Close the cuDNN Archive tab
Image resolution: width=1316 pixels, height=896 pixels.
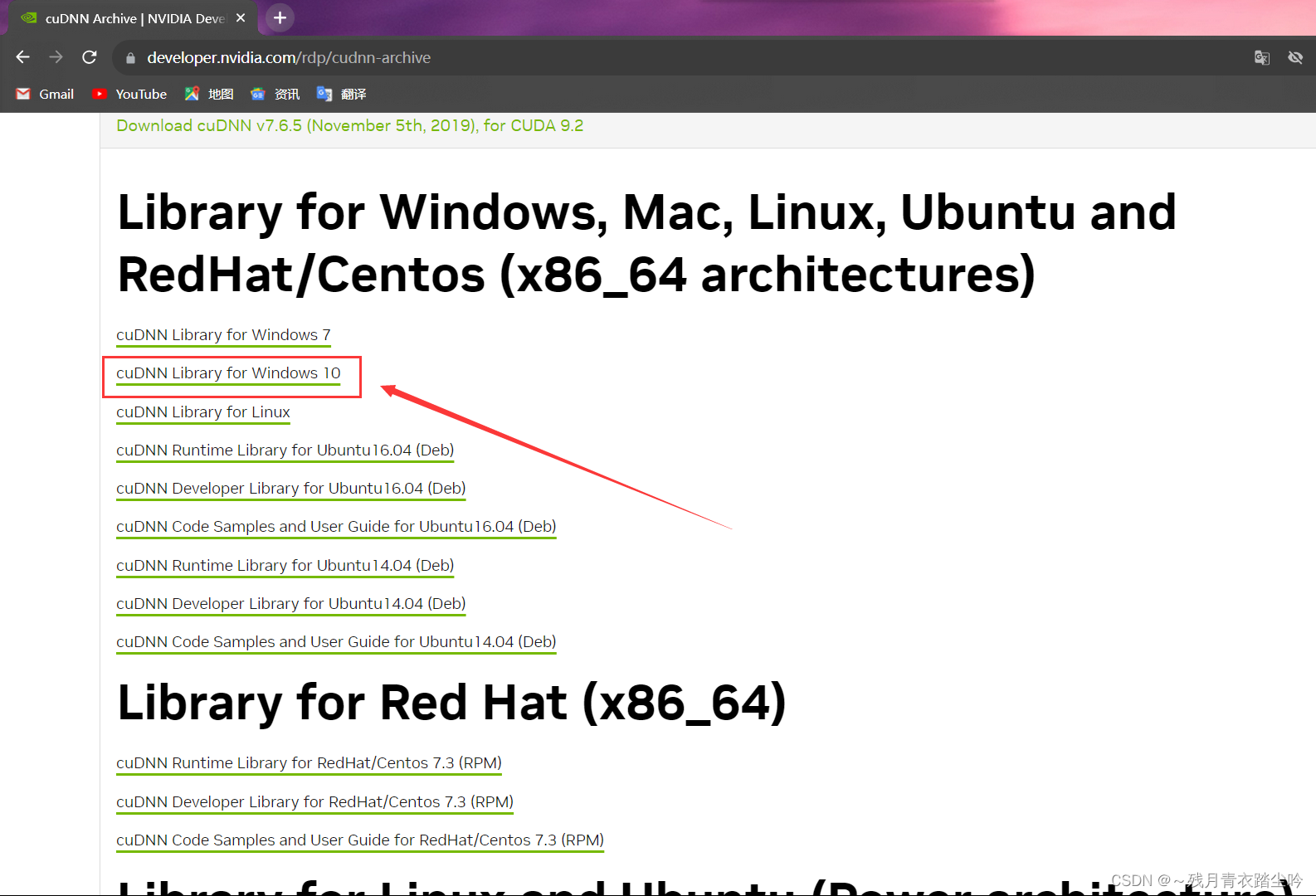(241, 18)
